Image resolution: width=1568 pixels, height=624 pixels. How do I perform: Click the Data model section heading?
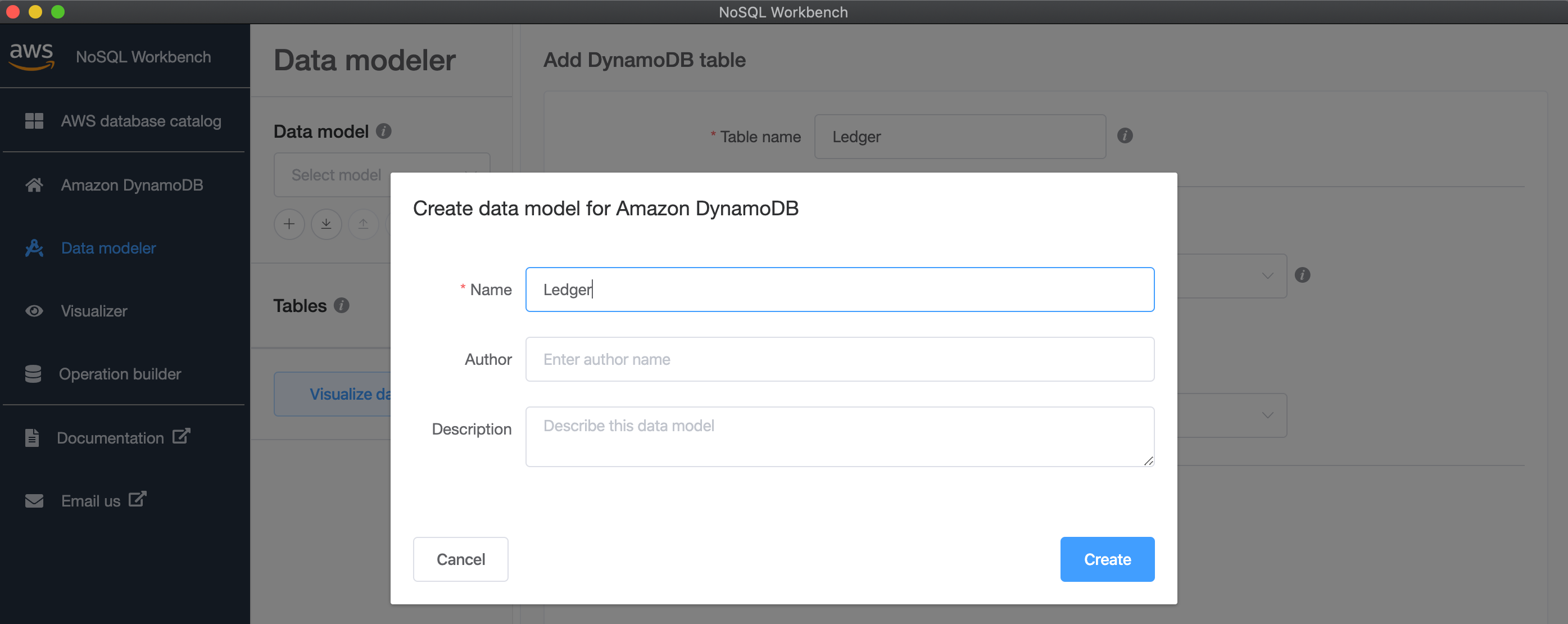321,131
